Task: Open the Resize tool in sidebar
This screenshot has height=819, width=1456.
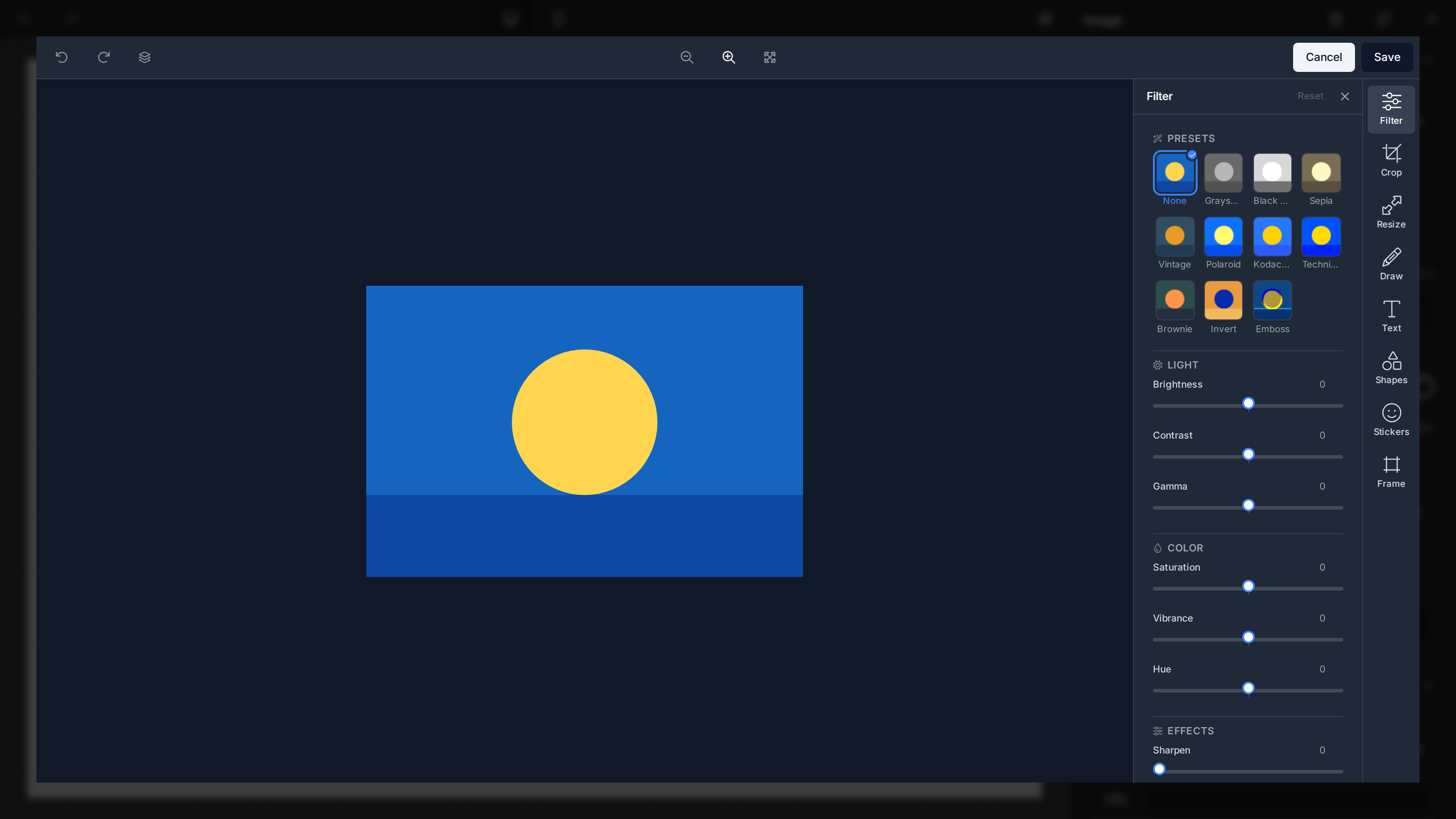Action: point(1391,213)
